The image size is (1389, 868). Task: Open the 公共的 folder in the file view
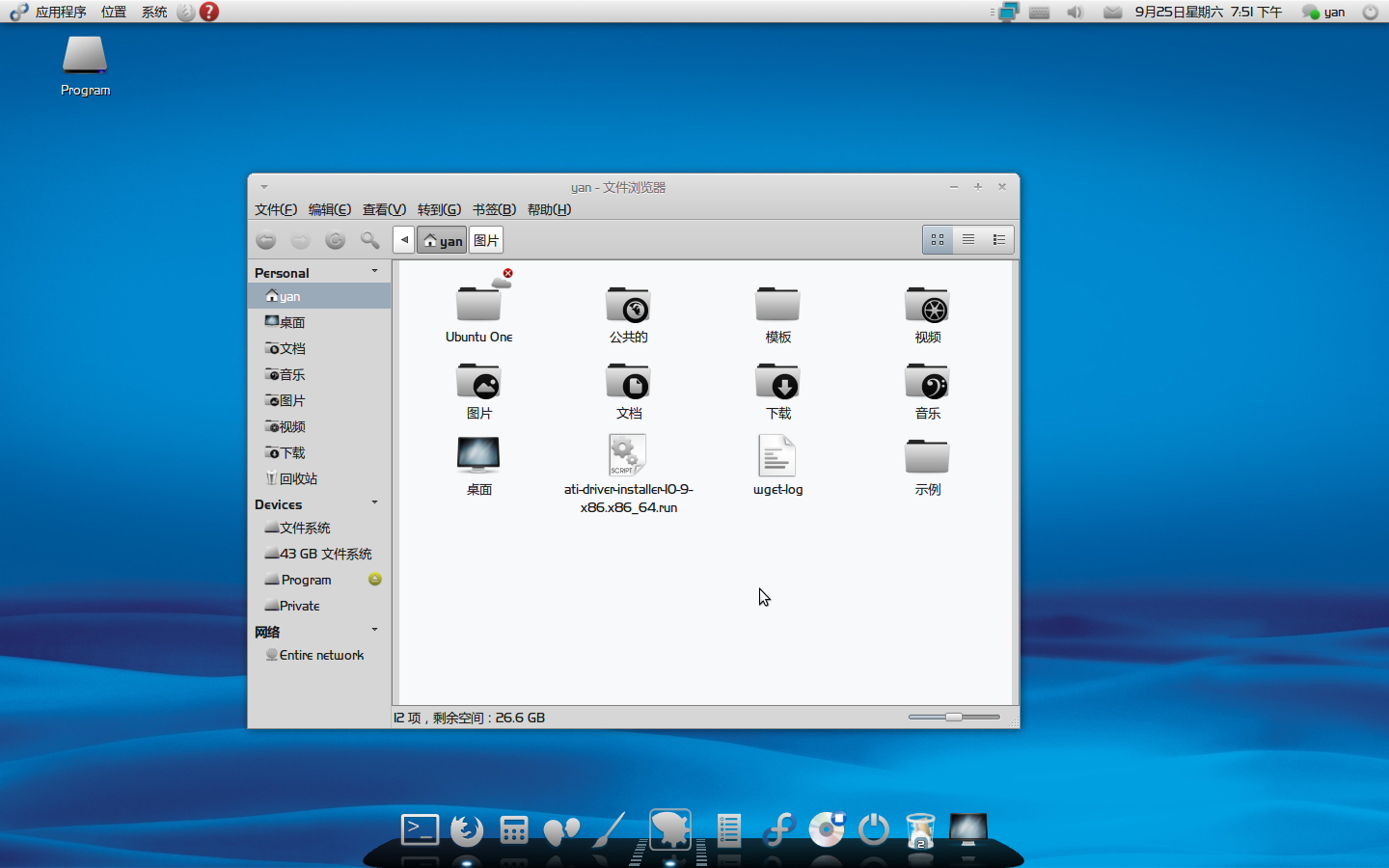pyautogui.click(x=629, y=314)
